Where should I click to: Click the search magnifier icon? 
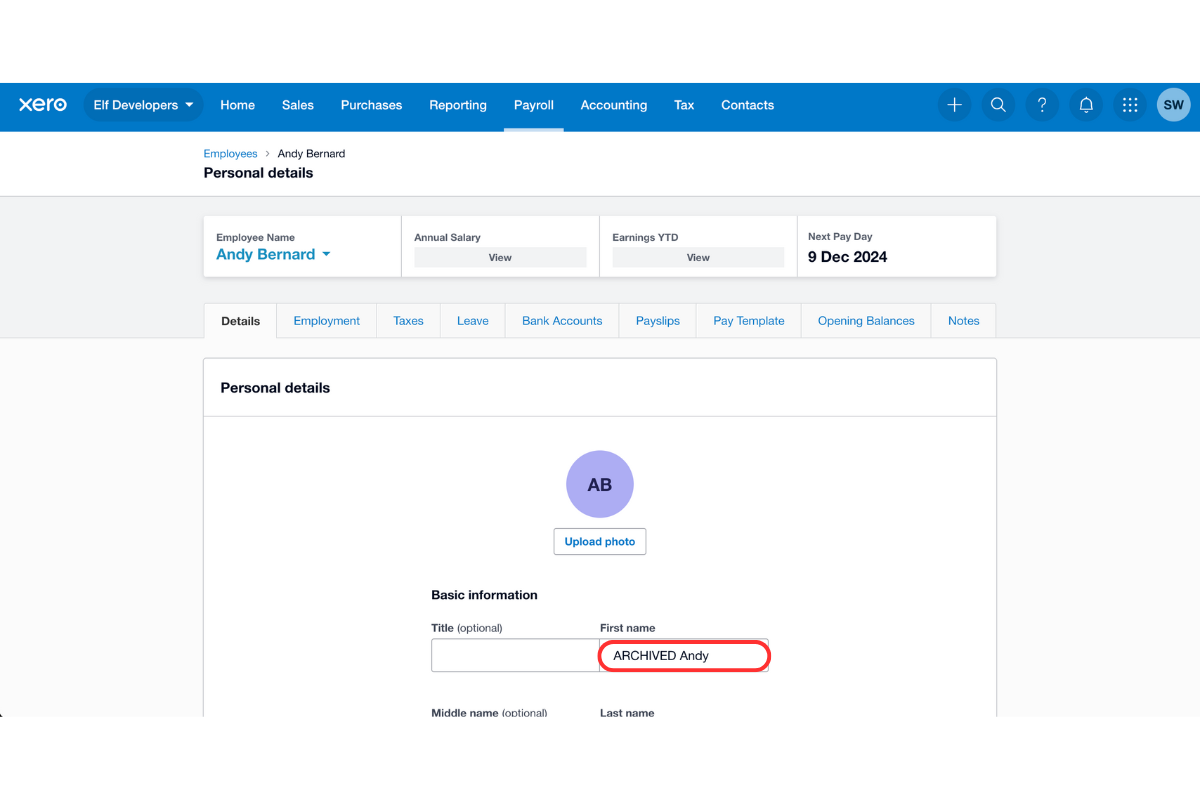tap(998, 104)
